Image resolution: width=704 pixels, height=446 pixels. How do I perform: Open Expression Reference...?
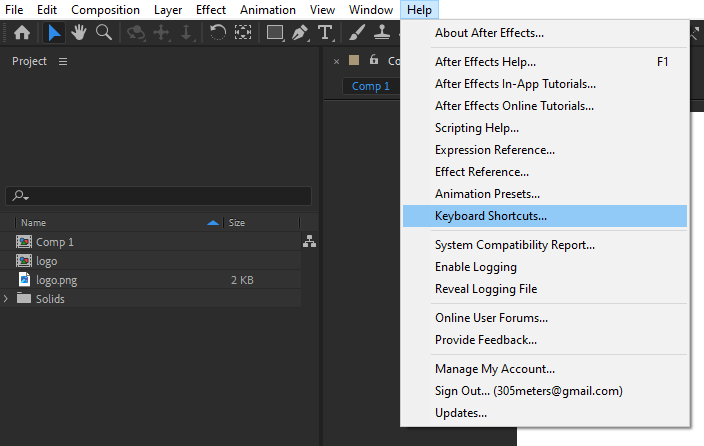545,150
